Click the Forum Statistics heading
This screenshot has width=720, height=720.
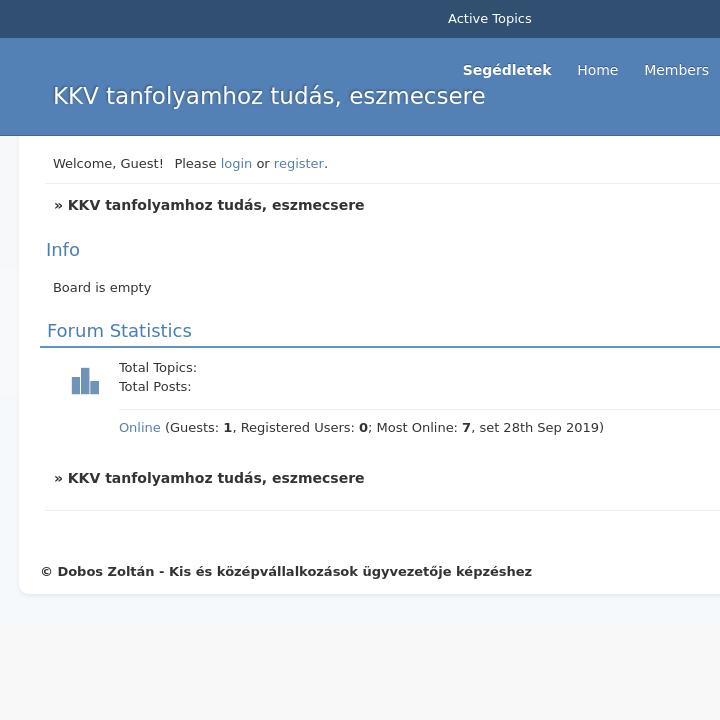(119, 331)
